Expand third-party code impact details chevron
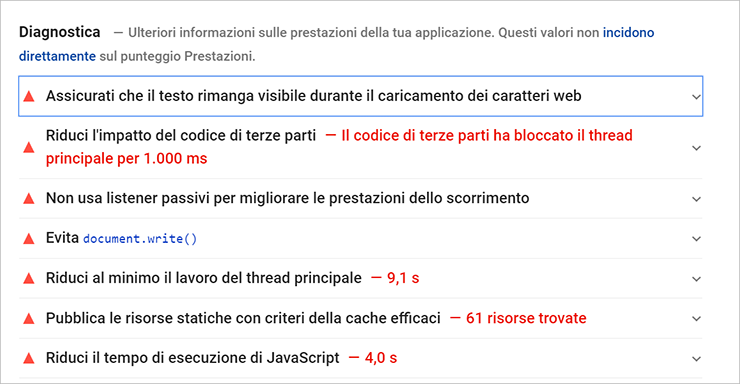The width and height of the screenshot is (740, 384). click(696, 148)
